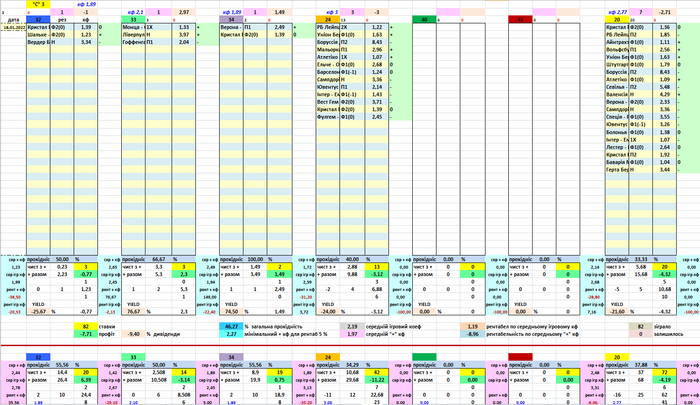The image size is (700, 405).
Task: Click the dividends value -9,40
Action: [x=133, y=334]
